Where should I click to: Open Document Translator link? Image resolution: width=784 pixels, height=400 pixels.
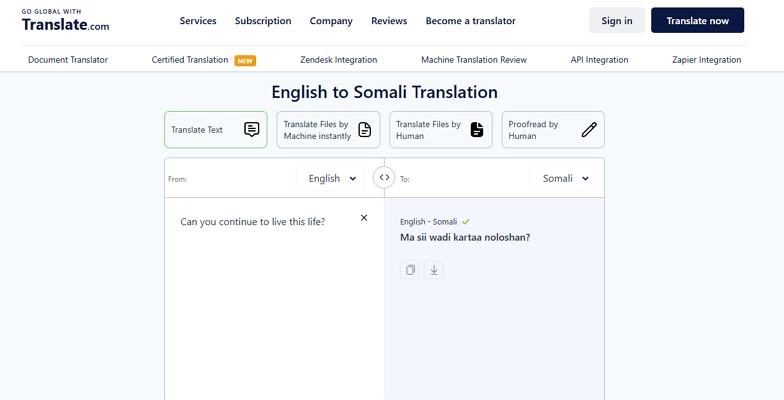[x=68, y=60]
